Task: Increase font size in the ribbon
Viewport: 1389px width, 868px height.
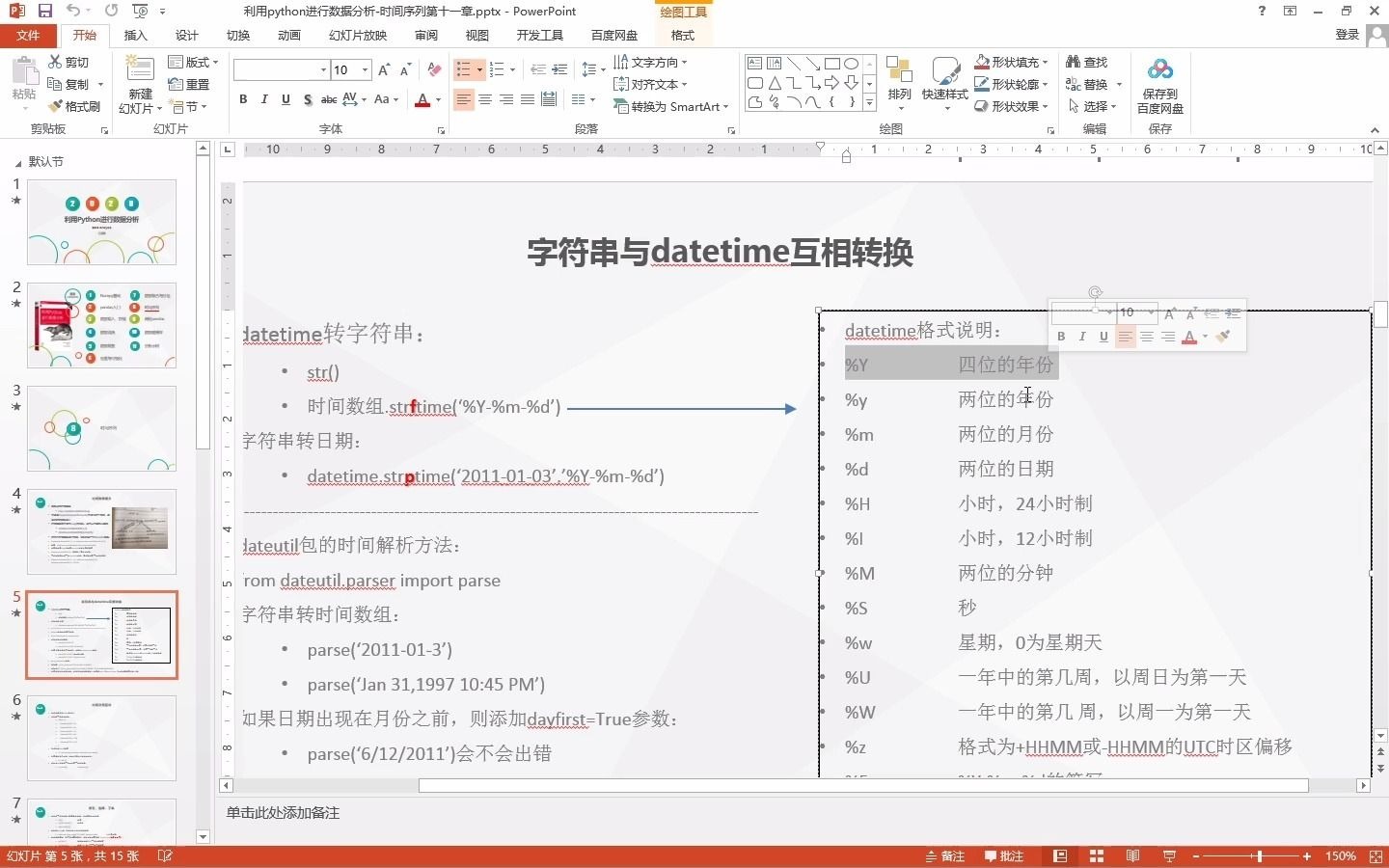Action: (x=385, y=70)
